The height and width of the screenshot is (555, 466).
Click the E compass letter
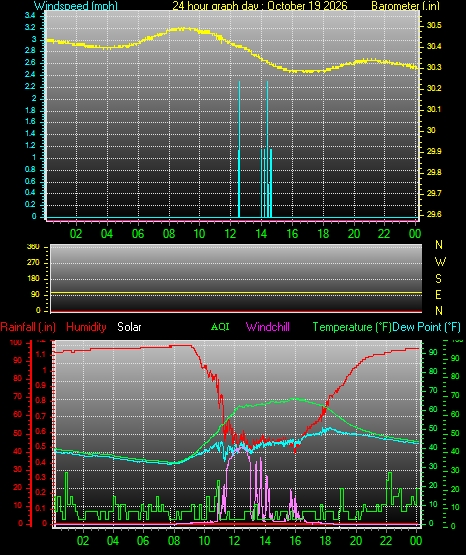coord(438,294)
